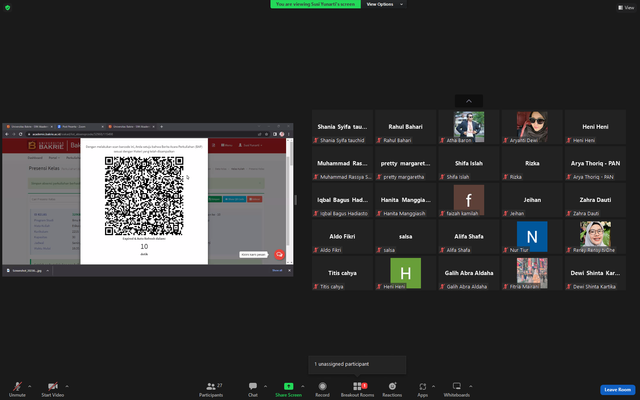Click the 'You are viewing' green banner
Screen dimensions: 640x400
316,4
